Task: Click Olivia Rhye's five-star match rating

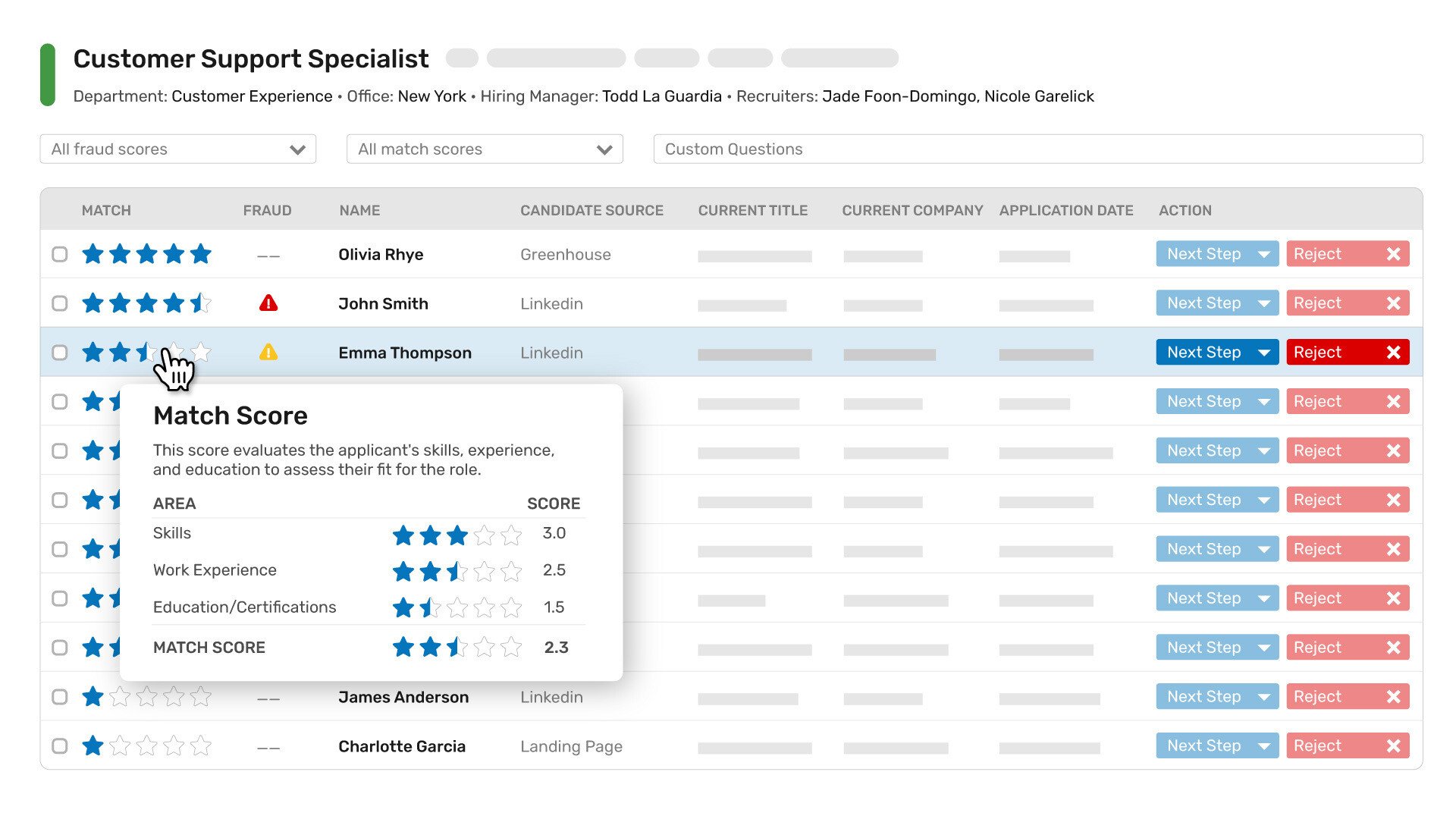Action: click(146, 254)
